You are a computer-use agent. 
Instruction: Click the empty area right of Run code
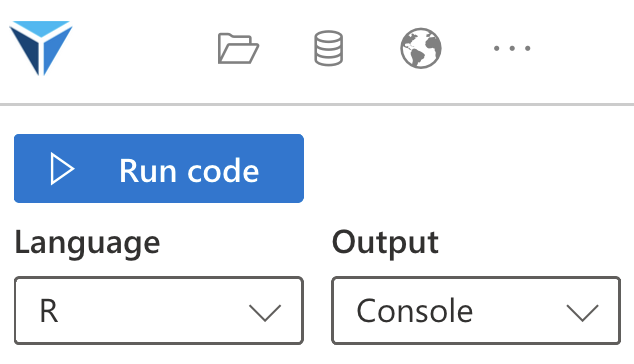pyautogui.click(x=465, y=168)
